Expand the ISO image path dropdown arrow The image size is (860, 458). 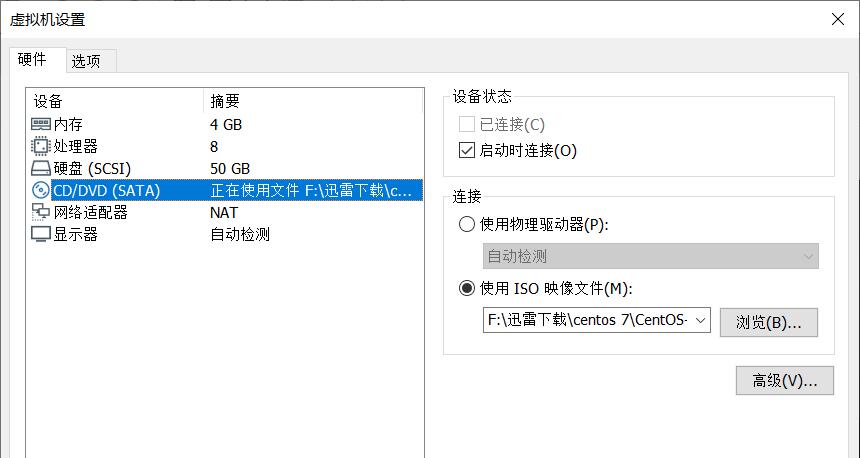click(700, 320)
